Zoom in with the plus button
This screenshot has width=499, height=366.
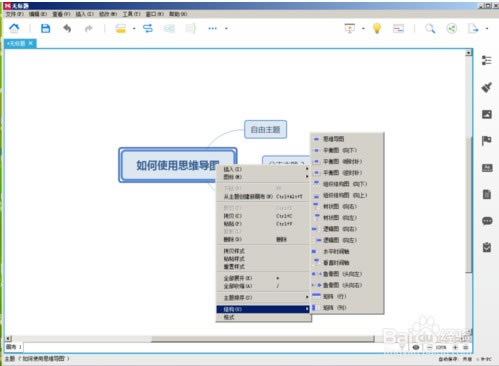[x=455, y=347]
